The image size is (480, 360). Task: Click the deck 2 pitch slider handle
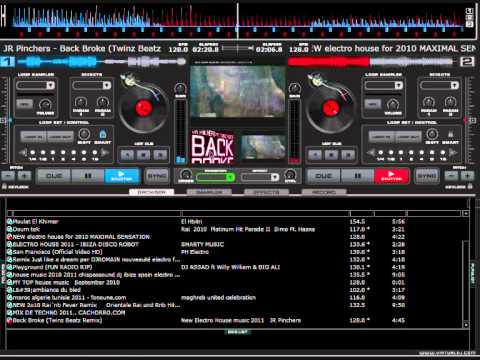(x=471, y=120)
